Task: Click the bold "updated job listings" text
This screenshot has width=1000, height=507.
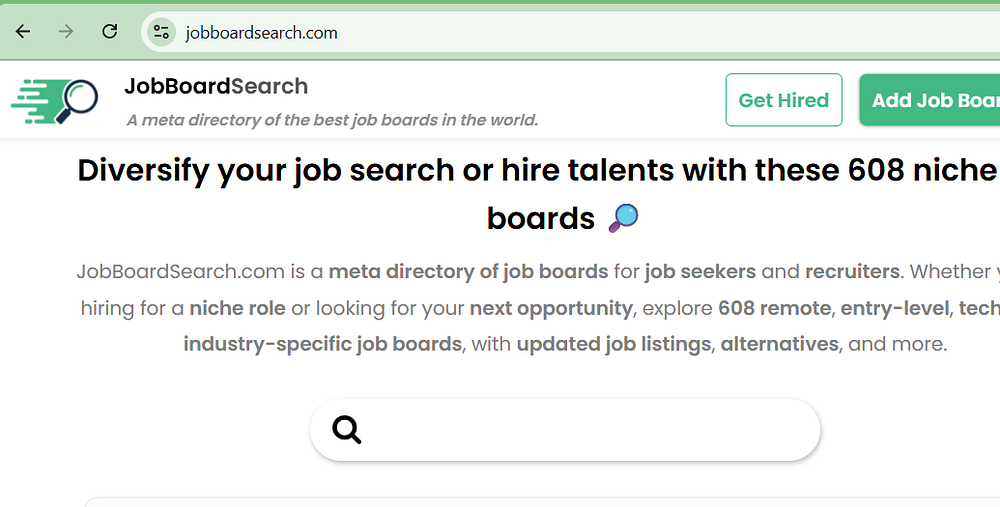Action: point(614,344)
